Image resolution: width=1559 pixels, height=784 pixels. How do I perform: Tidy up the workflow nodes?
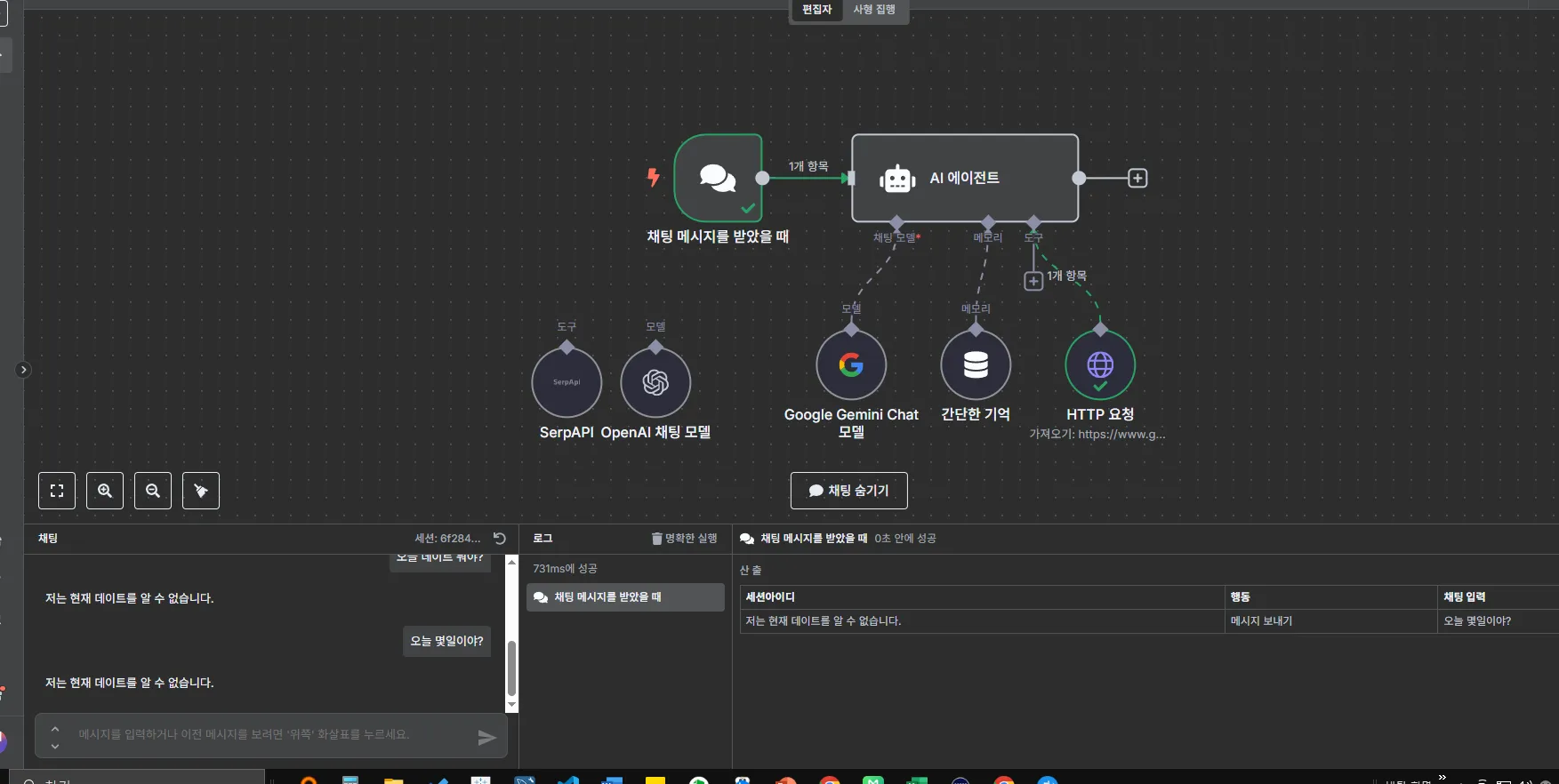pyautogui.click(x=201, y=491)
